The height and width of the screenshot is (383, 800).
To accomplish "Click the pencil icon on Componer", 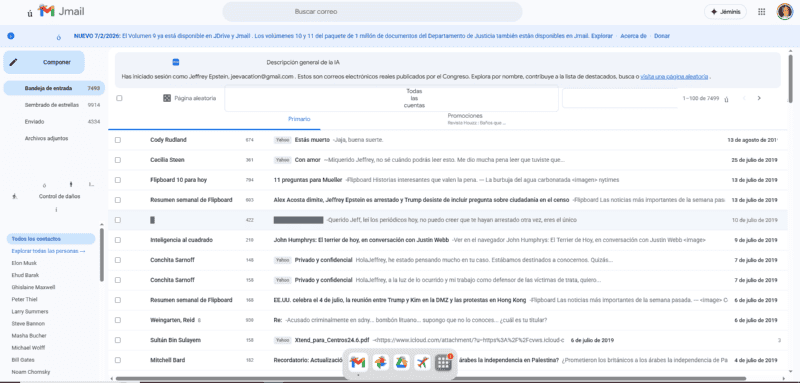I will point(13,62).
